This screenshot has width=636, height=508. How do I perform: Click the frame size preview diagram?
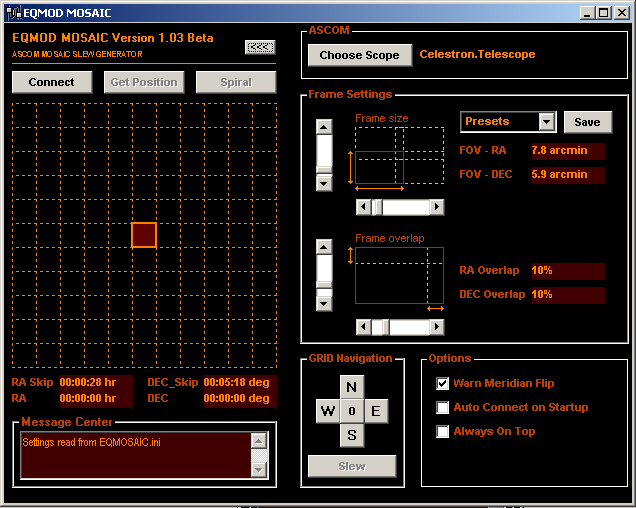click(x=399, y=156)
